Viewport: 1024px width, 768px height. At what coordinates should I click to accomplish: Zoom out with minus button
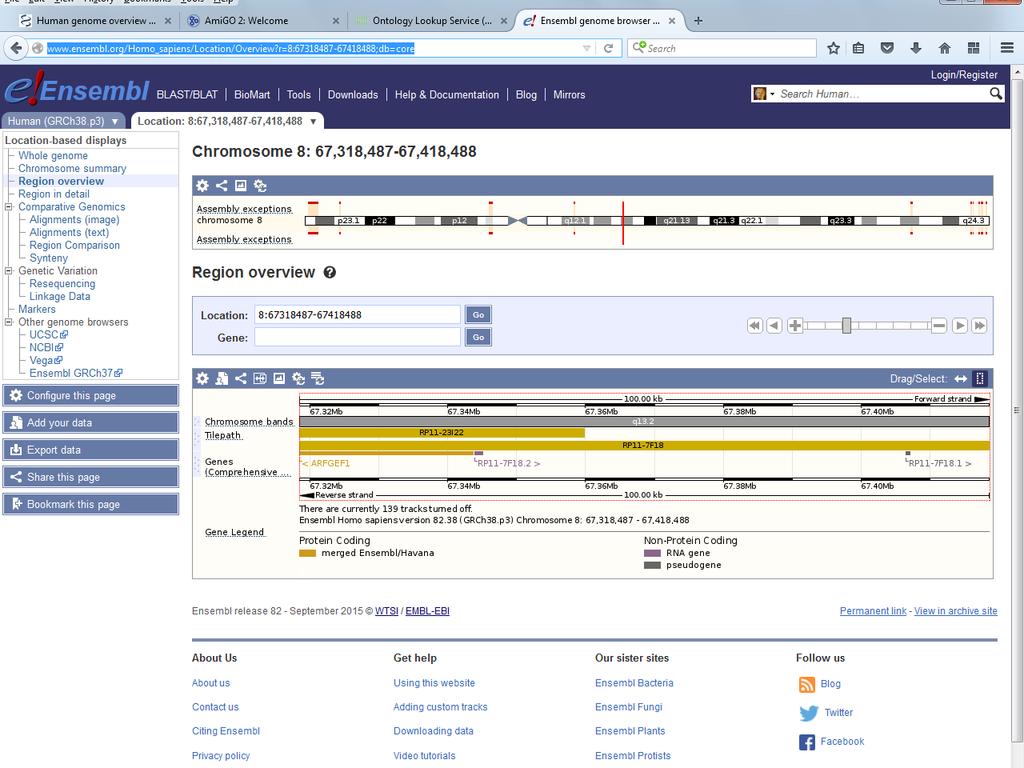coord(939,325)
